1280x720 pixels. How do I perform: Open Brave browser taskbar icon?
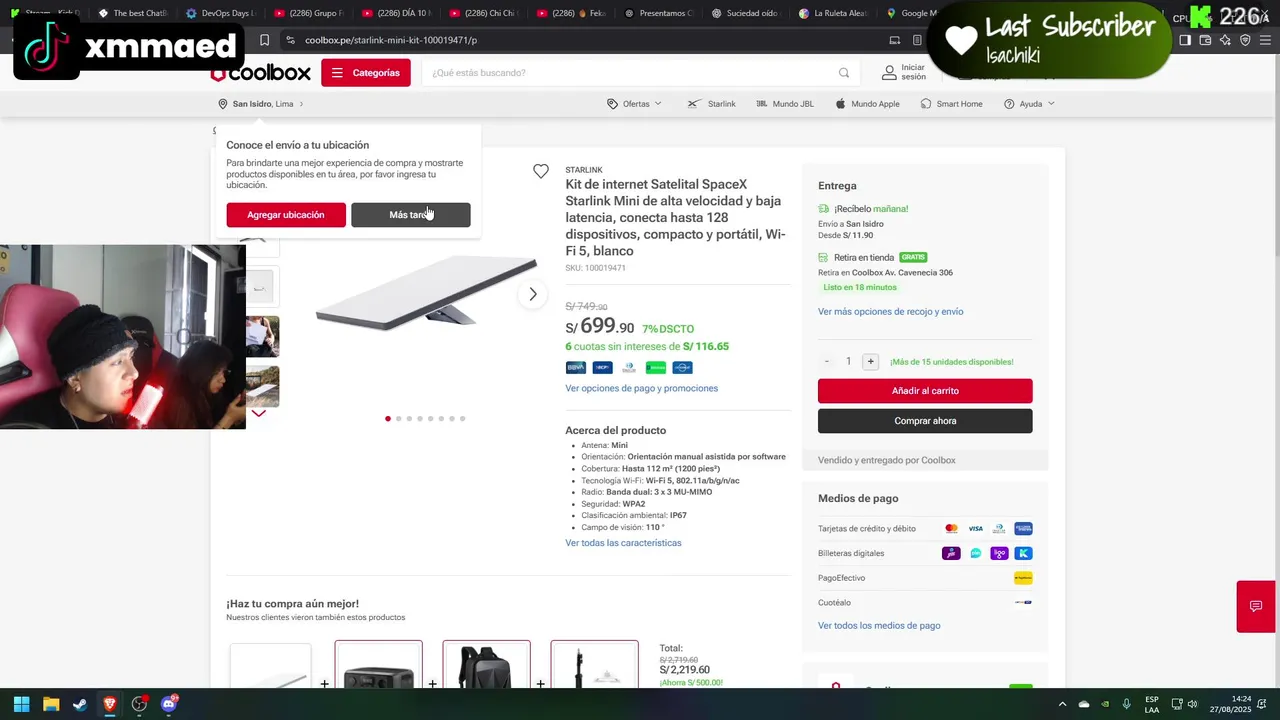[x=110, y=704]
